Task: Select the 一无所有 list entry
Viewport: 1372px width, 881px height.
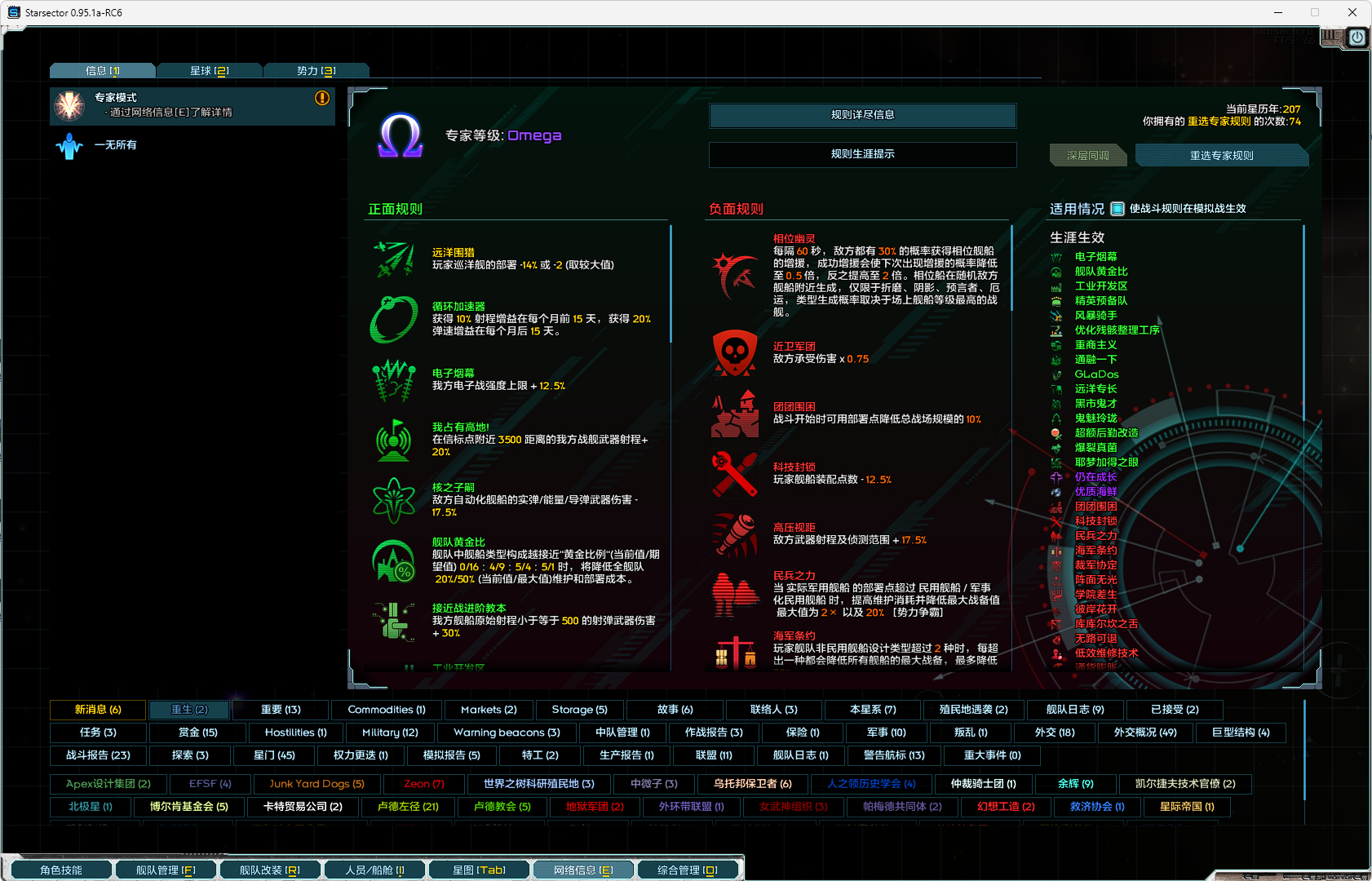Action: [x=115, y=145]
